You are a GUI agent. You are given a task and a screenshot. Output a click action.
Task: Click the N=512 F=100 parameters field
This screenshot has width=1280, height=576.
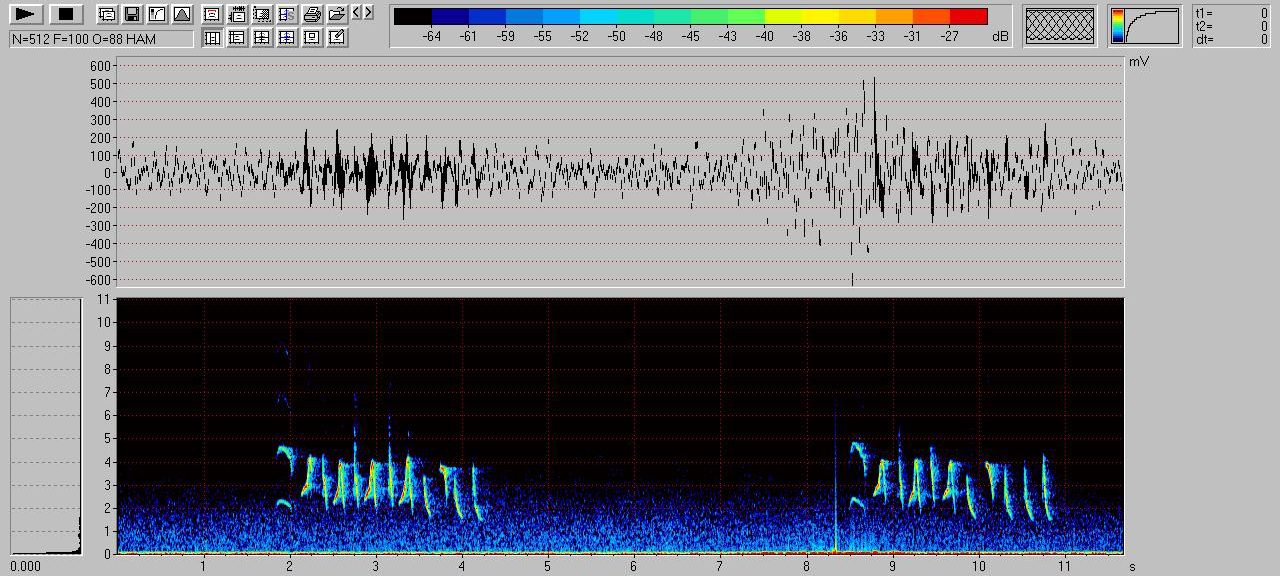pyautogui.click(x=102, y=39)
